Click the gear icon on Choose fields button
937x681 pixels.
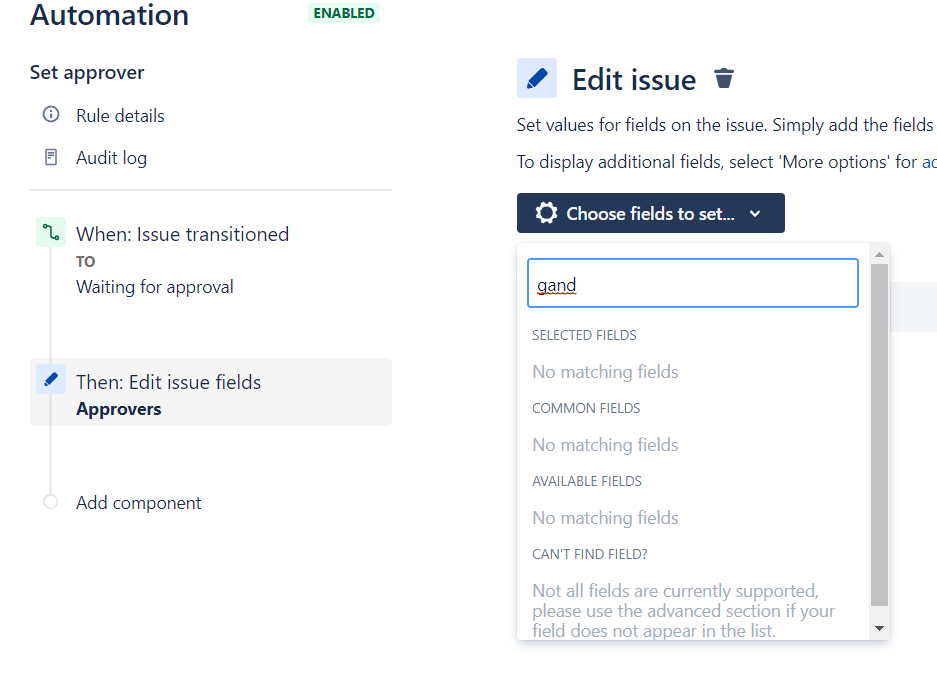click(x=547, y=213)
